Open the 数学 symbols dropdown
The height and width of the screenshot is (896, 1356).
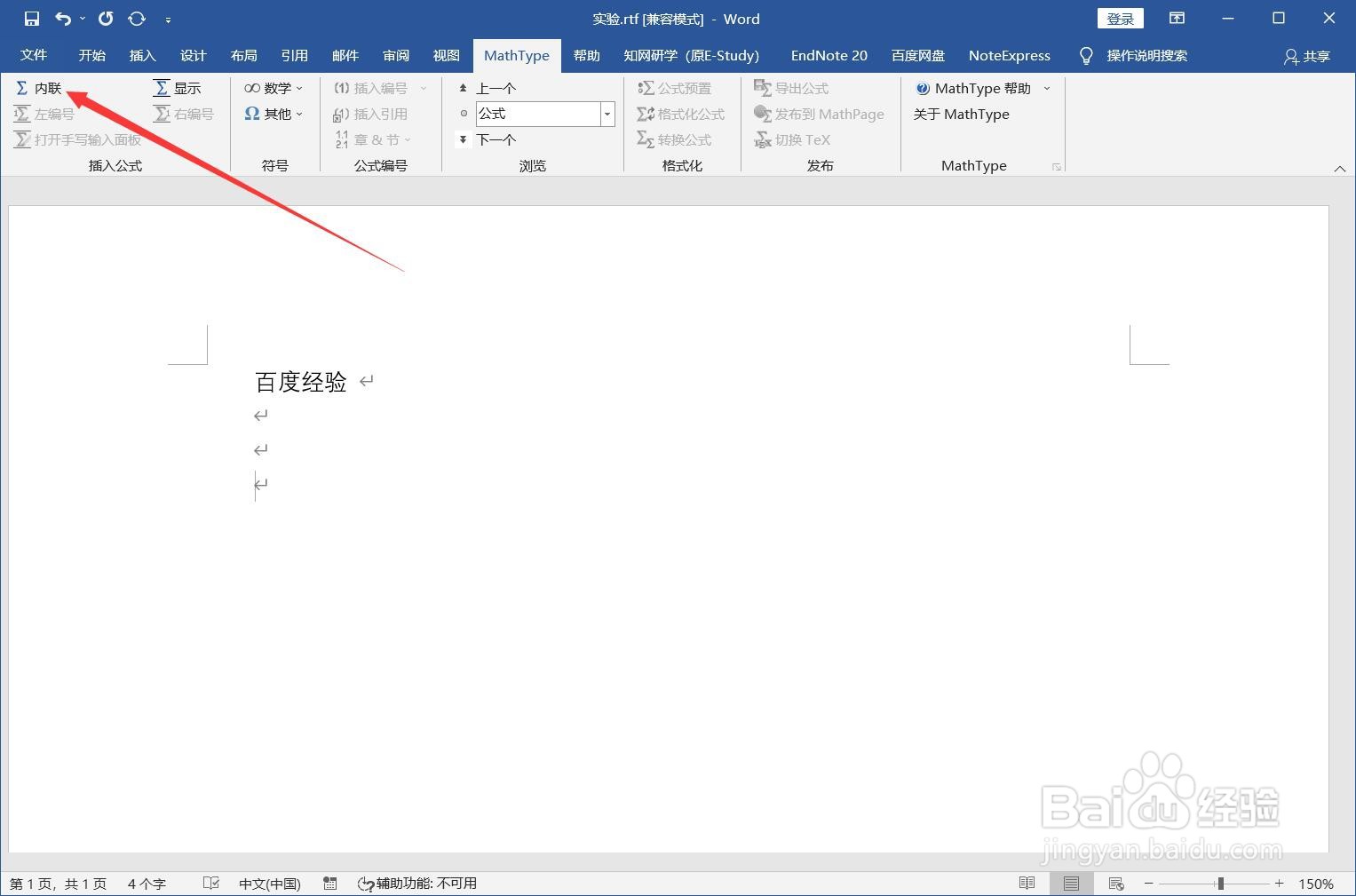274,88
